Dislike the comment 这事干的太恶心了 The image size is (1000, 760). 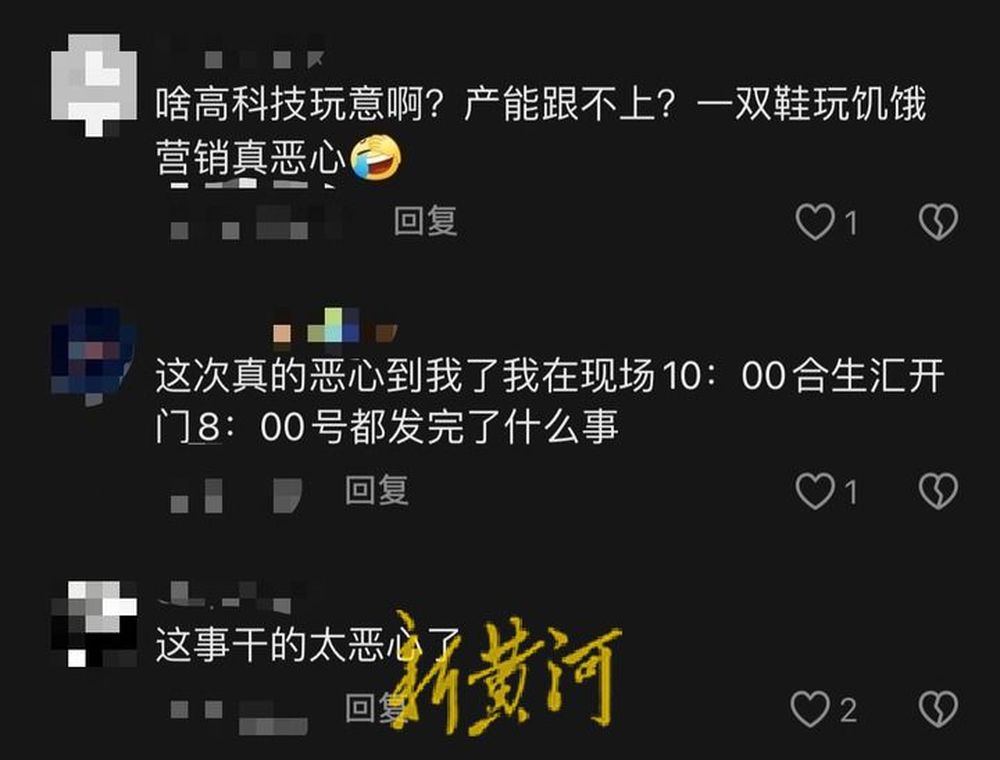938,708
